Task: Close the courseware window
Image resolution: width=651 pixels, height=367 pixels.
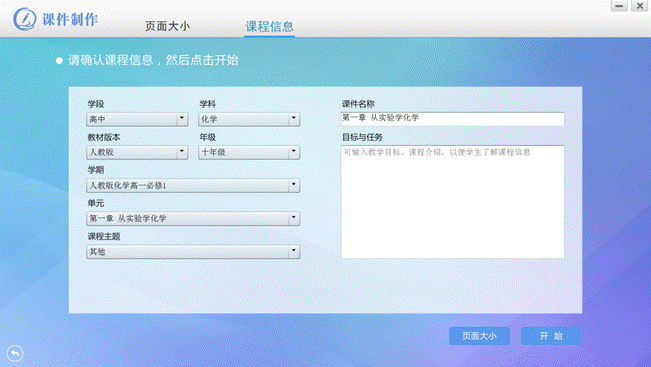Action: tap(640, 5)
